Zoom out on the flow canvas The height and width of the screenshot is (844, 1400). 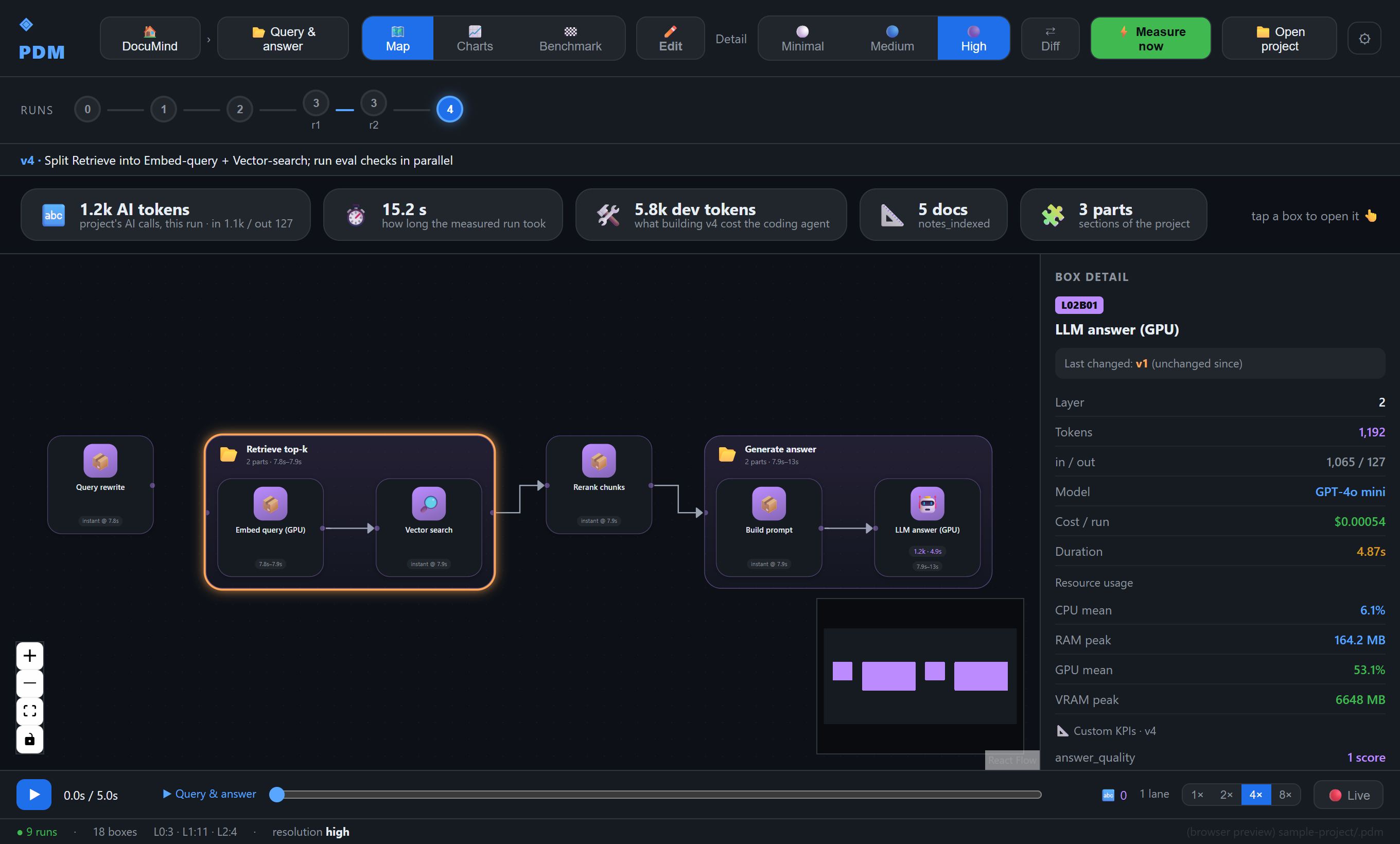click(x=29, y=684)
